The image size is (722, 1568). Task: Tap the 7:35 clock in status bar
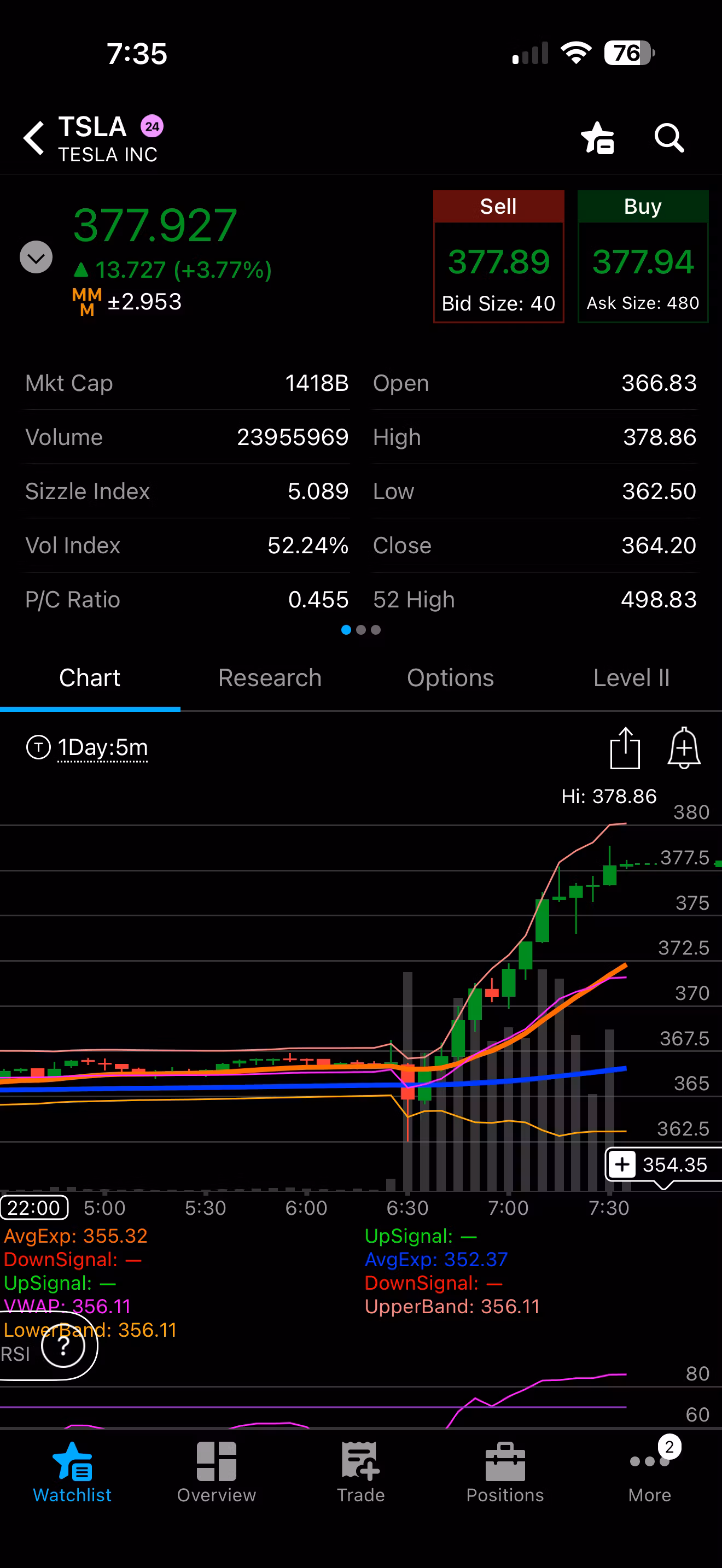[137, 54]
